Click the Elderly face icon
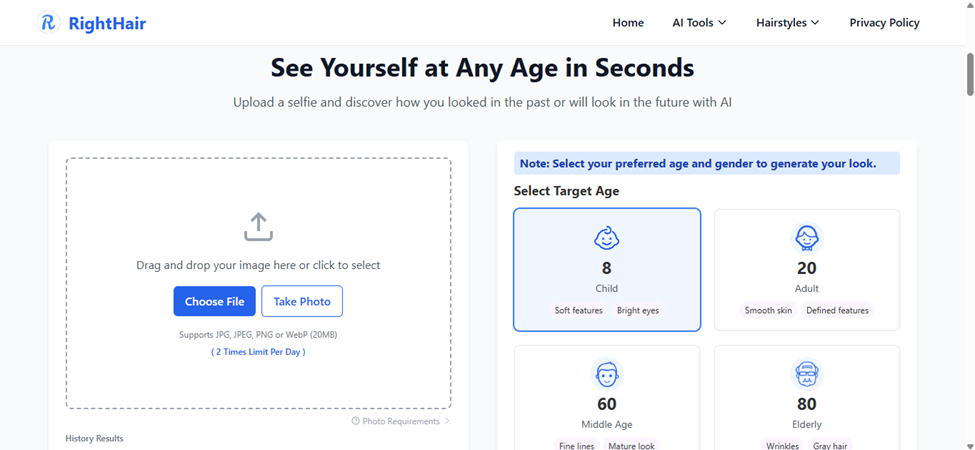This screenshot has height=450, width=975. click(806, 374)
